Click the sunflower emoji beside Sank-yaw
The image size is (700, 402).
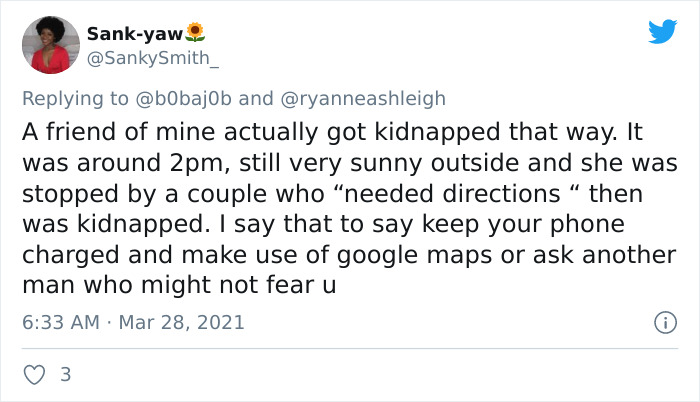195,33
